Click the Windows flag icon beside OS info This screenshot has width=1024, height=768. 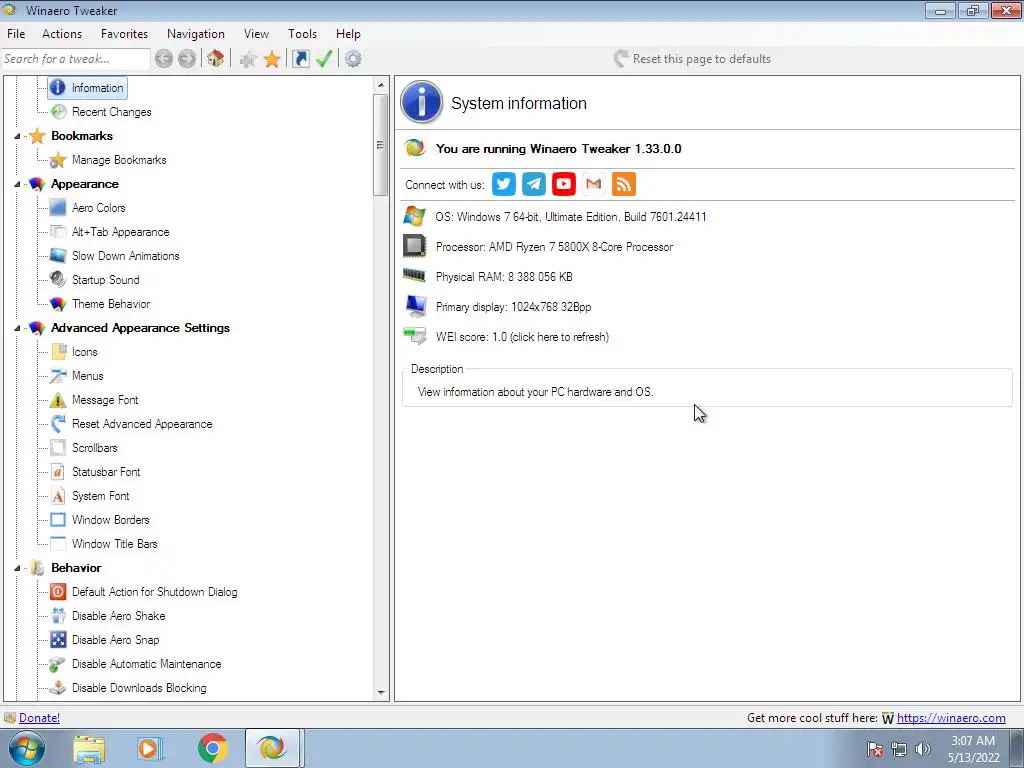(414, 216)
